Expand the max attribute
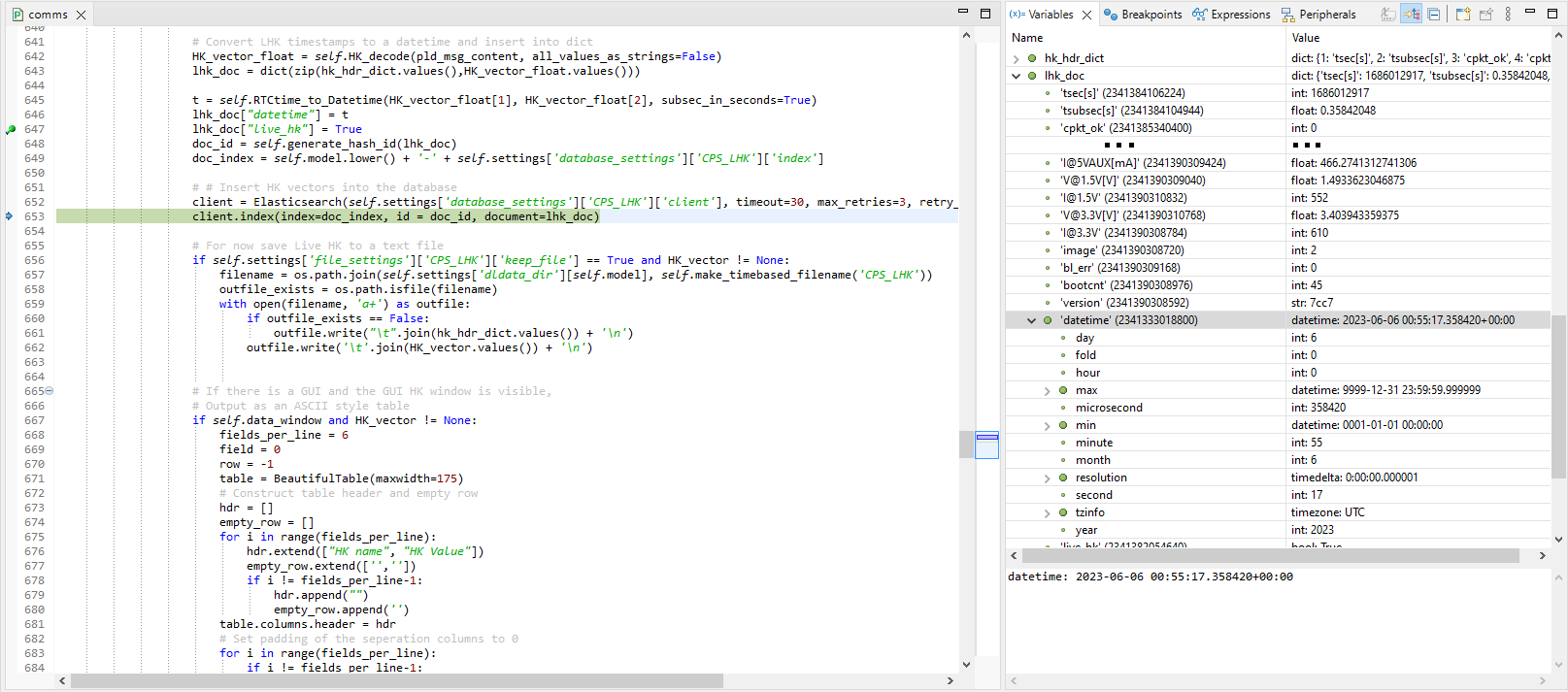 pyautogui.click(x=1048, y=390)
